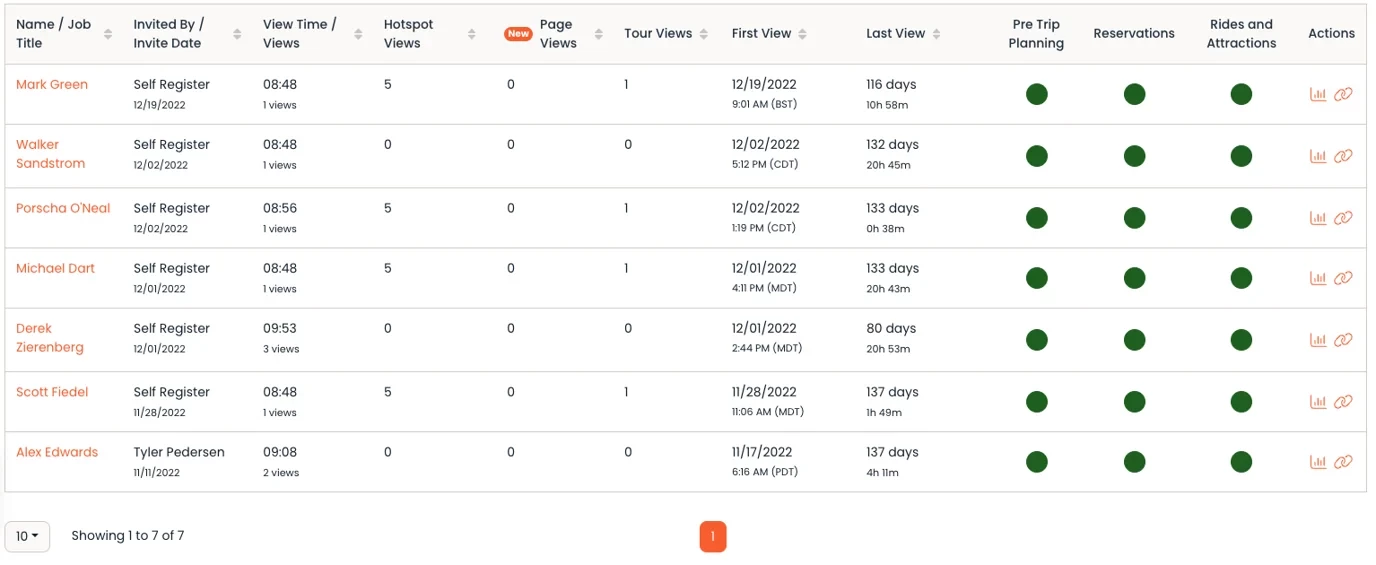Open the stats chart icon for Mark Green
1376x565 pixels.
(x=1318, y=94)
